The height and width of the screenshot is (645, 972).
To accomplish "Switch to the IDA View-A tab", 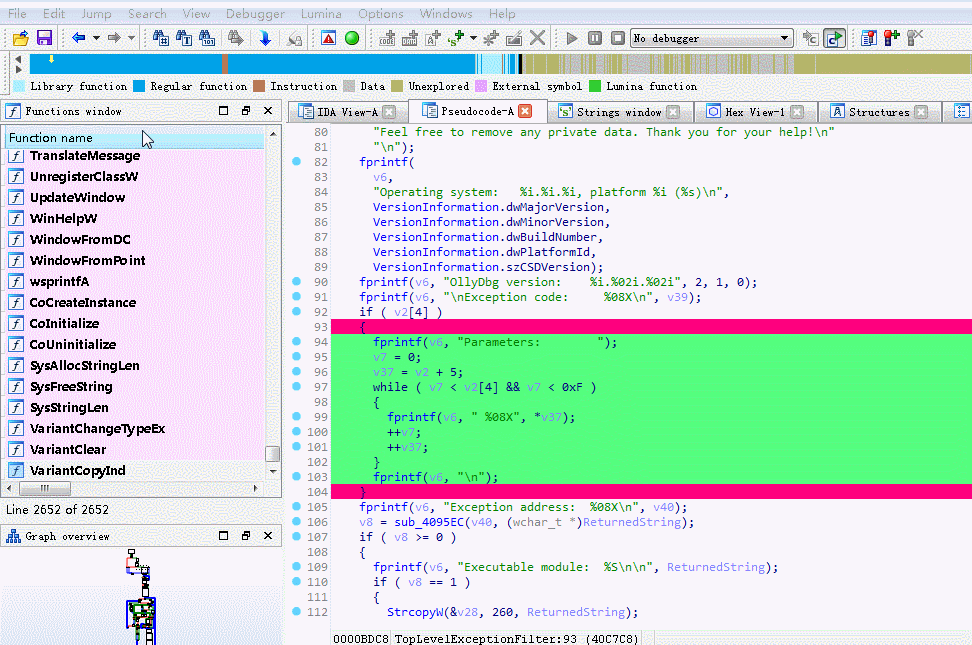I will 348,112.
